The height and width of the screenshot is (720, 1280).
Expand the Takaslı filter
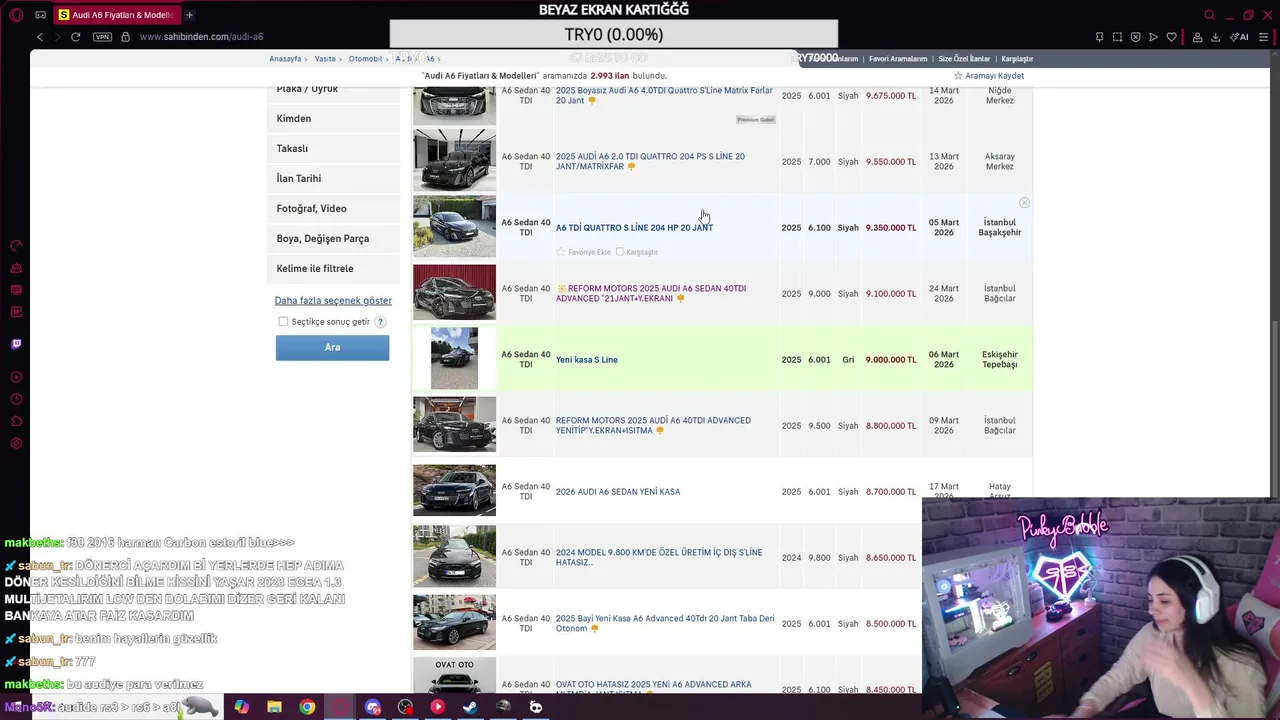pyautogui.click(x=333, y=149)
